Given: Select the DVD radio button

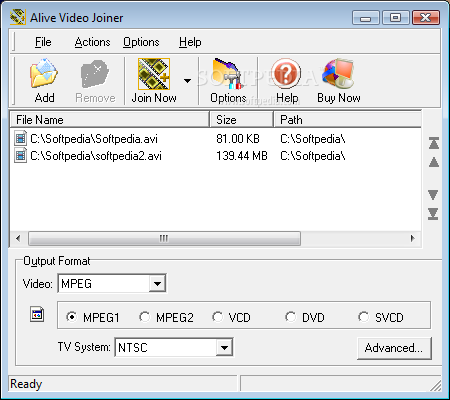Looking at the screenshot, I should pyautogui.click(x=291, y=317).
